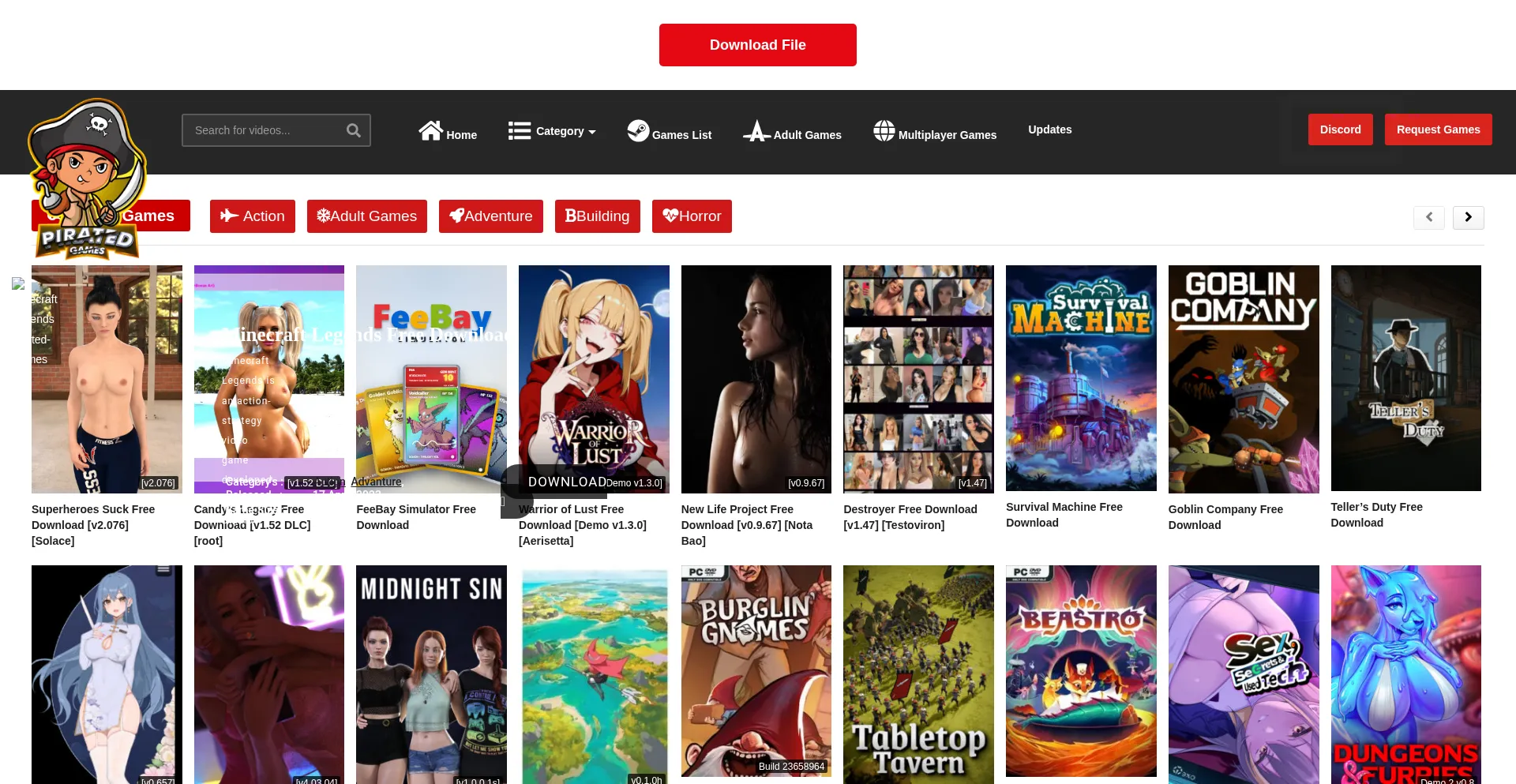
Task: Click the red Discord button
Action: coord(1341,129)
